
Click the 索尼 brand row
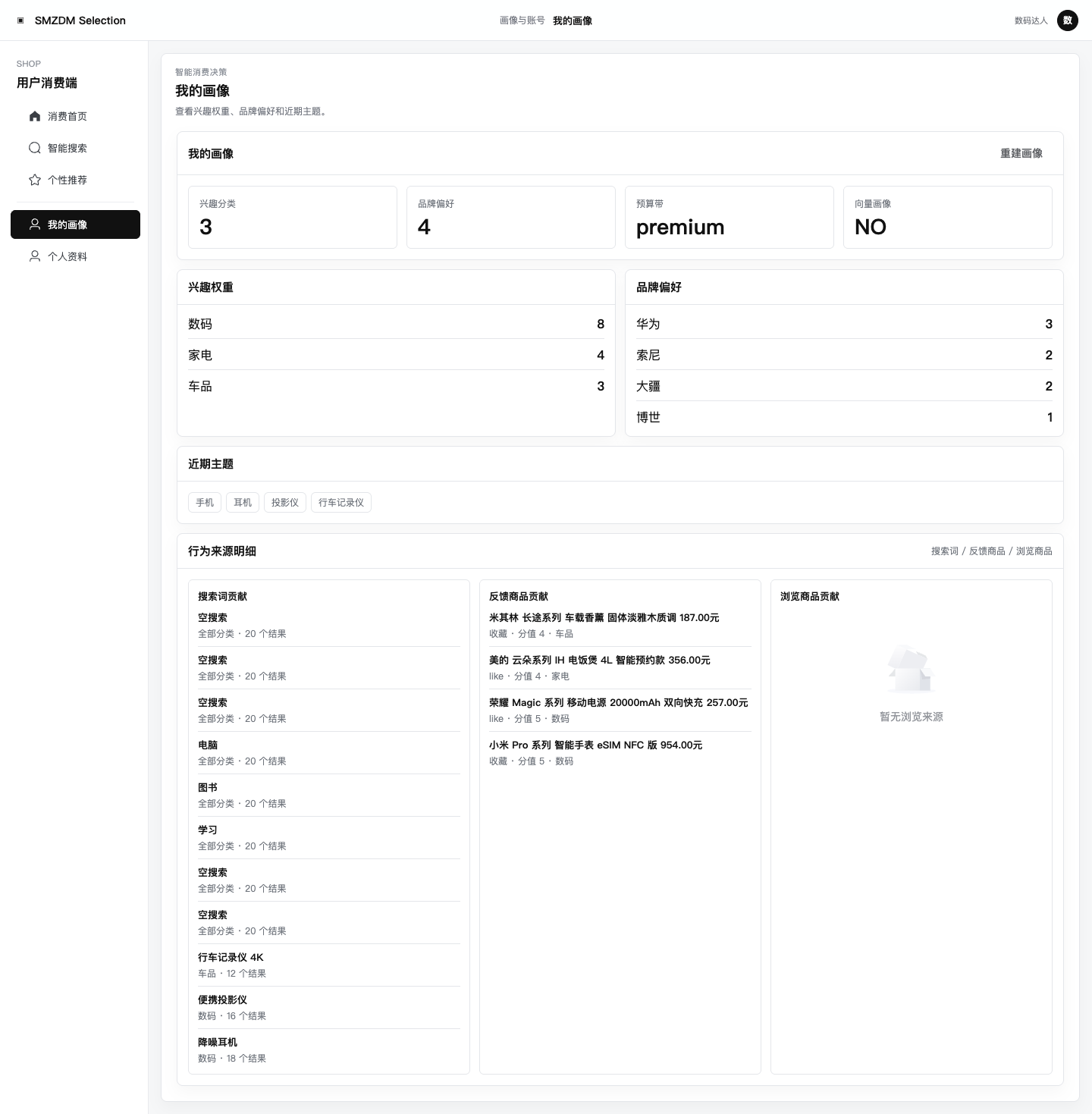844,355
